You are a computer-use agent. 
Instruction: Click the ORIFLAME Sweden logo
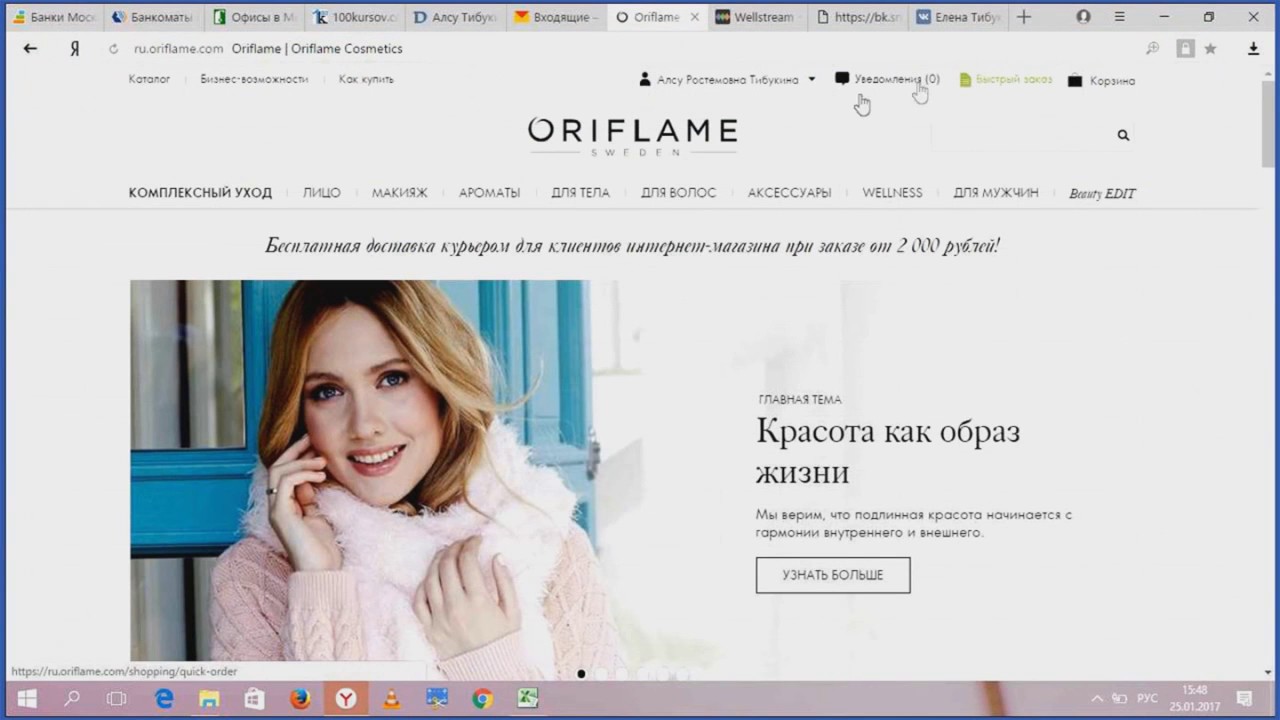tap(633, 136)
